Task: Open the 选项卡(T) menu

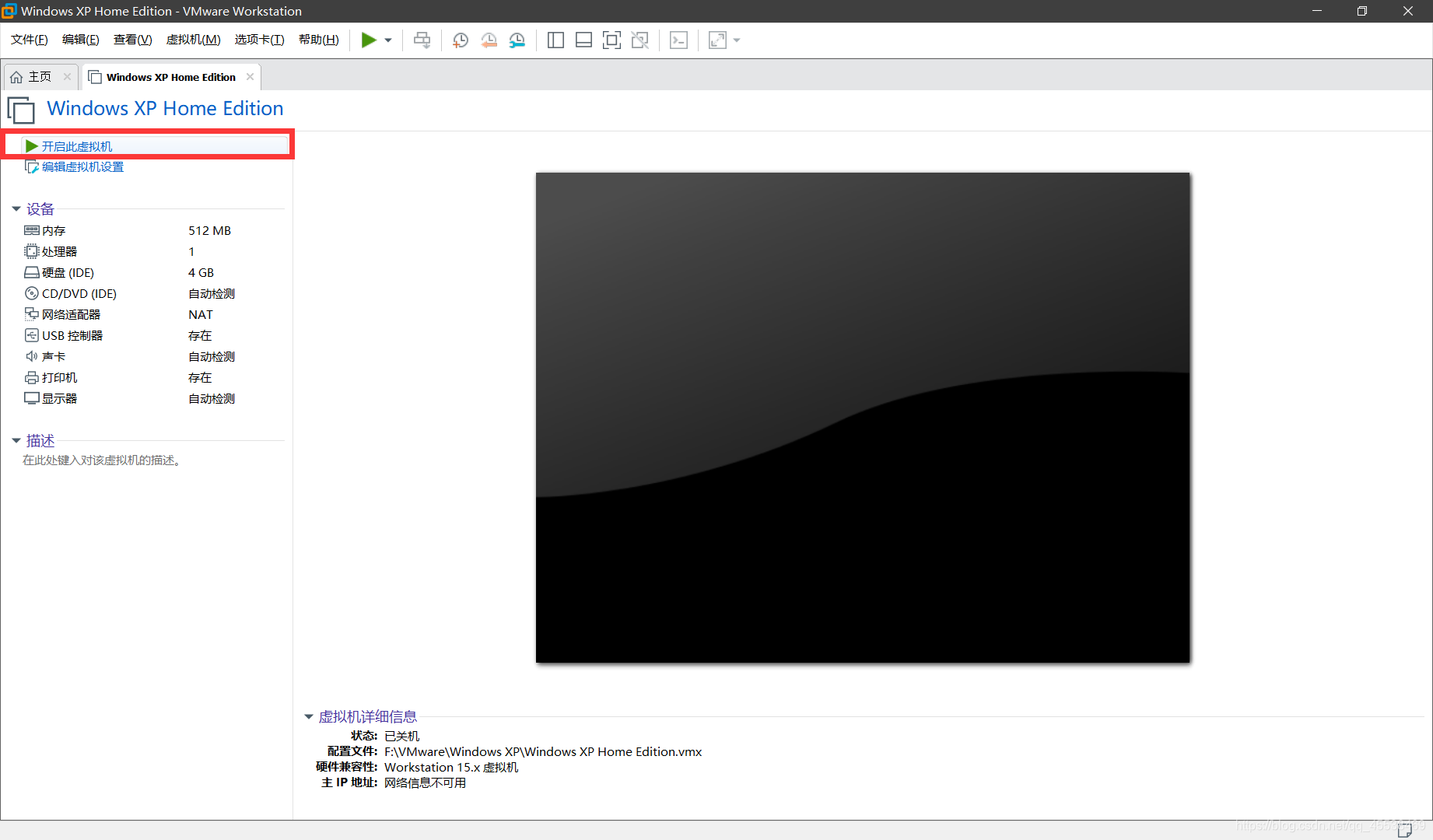Action: pos(260,40)
